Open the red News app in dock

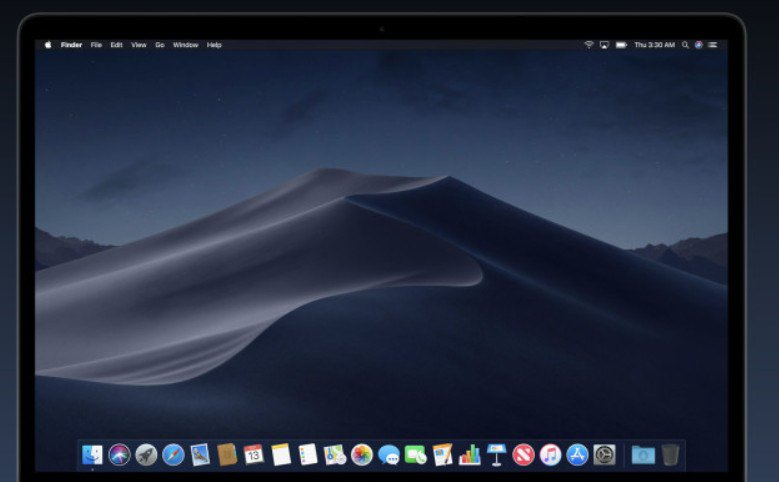[523, 455]
